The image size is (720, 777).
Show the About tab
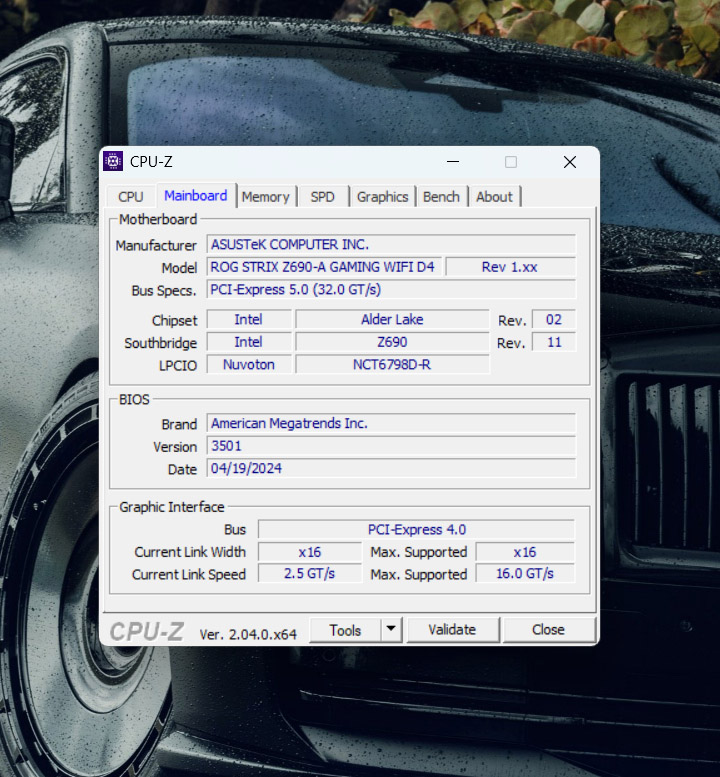tap(495, 197)
